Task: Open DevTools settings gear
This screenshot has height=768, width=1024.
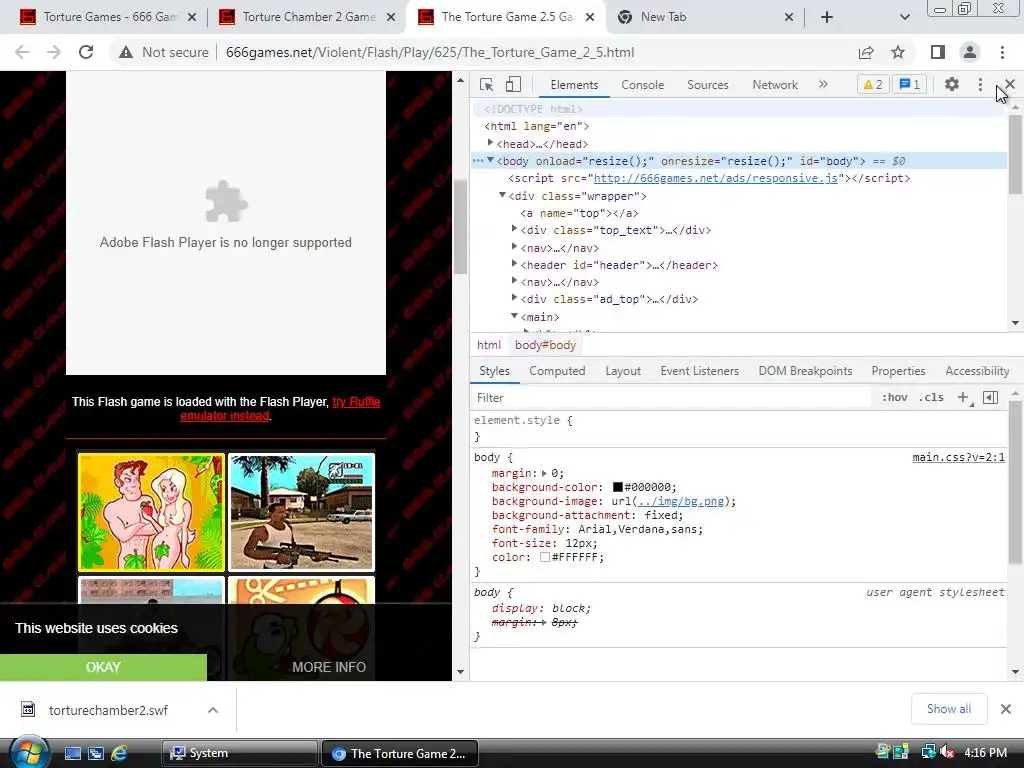Action: [x=952, y=84]
